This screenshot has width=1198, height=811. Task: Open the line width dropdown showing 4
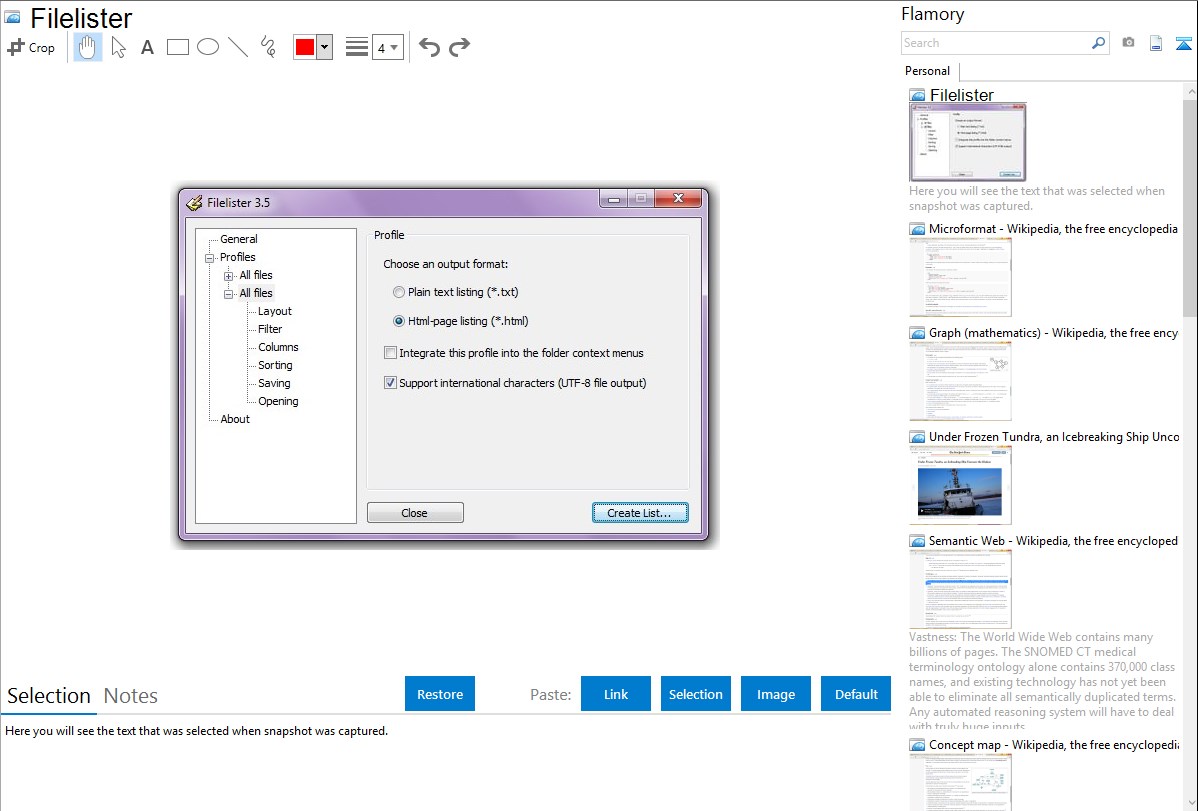click(x=387, y=47)
